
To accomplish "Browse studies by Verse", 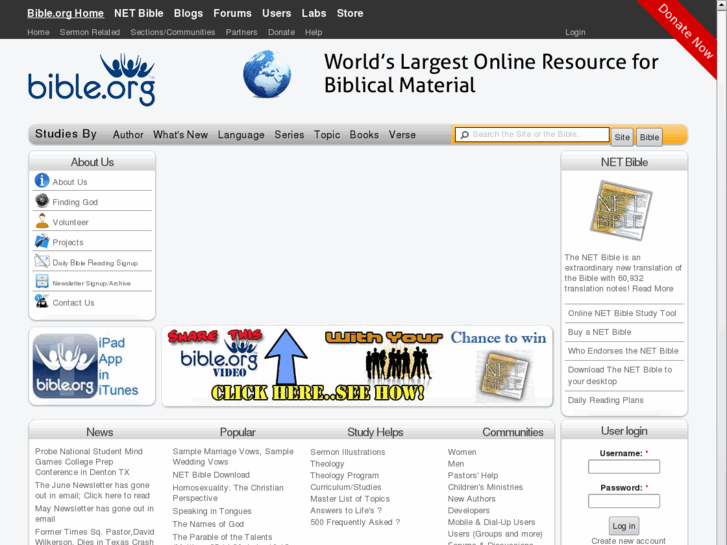I will point(402,135).
